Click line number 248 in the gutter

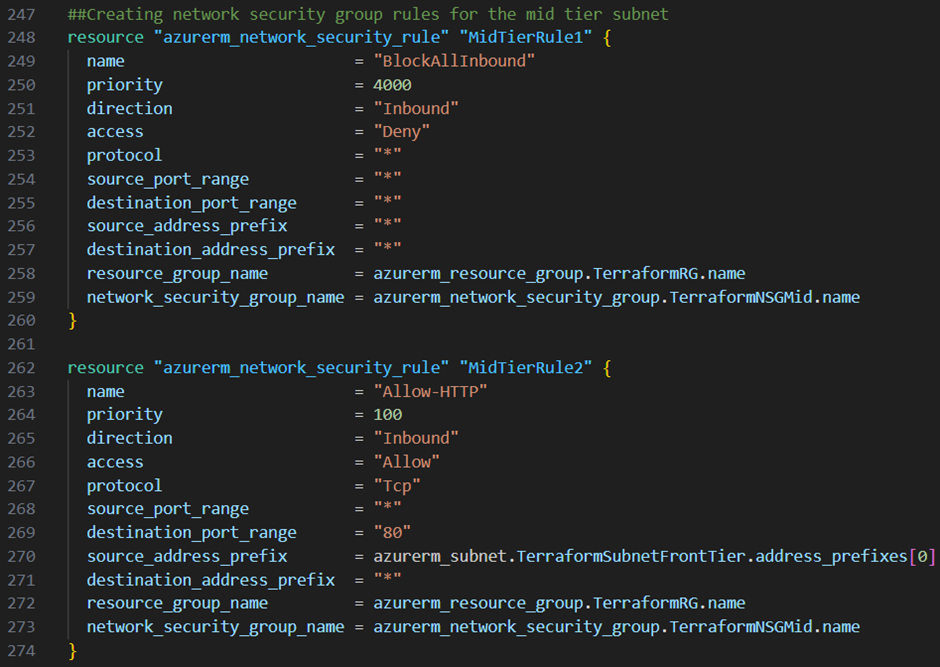(x=22, y=37)
